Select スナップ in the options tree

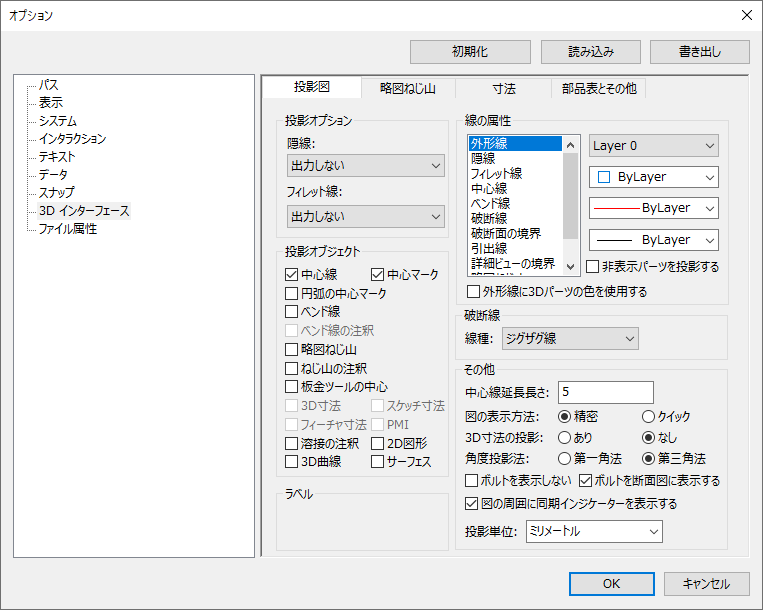tap(56, 193)
